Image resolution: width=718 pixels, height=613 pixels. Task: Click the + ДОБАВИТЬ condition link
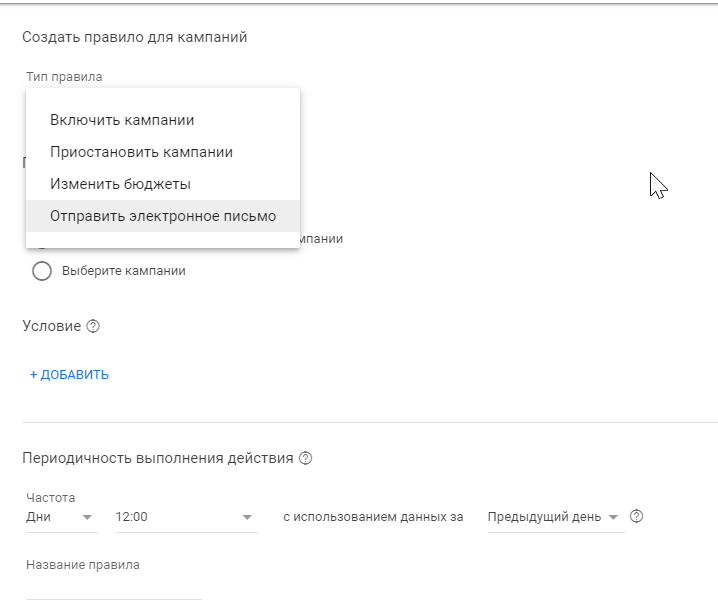pyautogui.click(x=69, y=375)
